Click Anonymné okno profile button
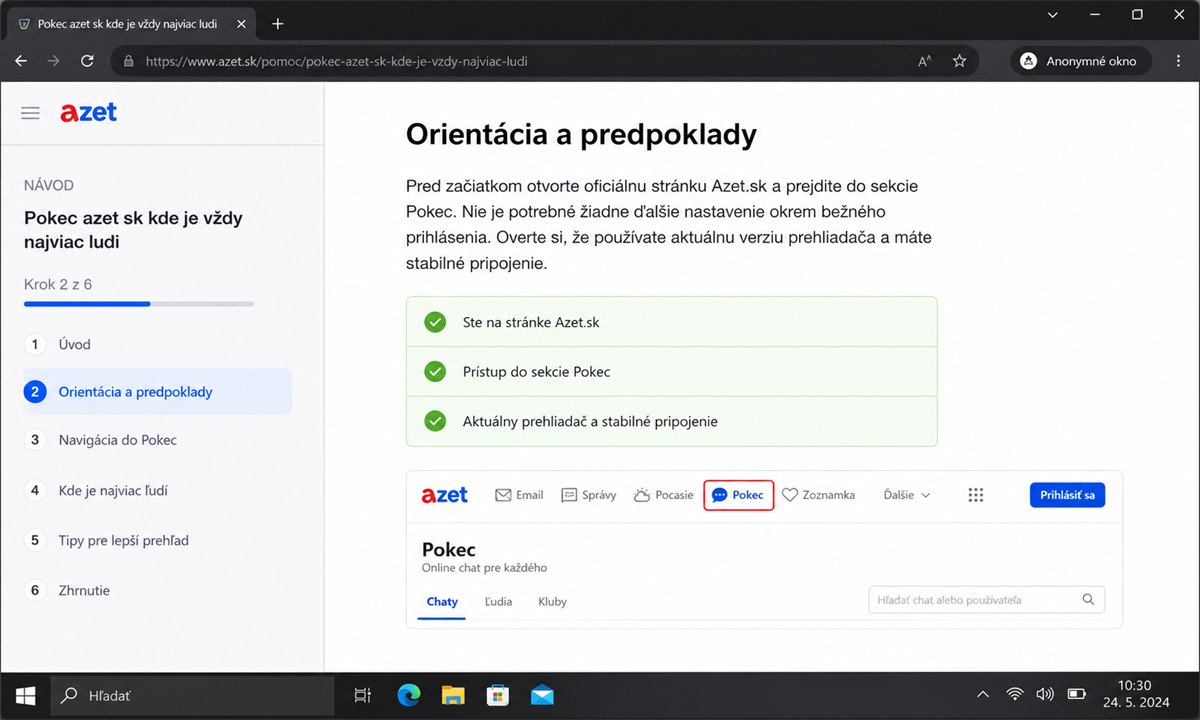 coord(1081,61)
